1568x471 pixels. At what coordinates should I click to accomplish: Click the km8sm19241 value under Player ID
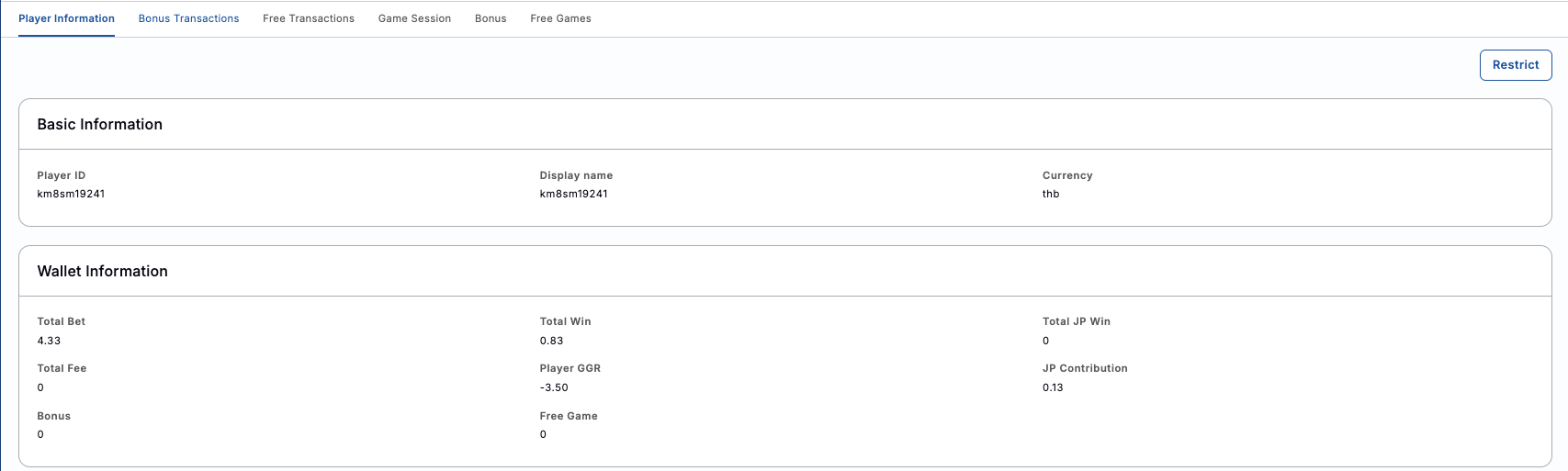[71, 194]
